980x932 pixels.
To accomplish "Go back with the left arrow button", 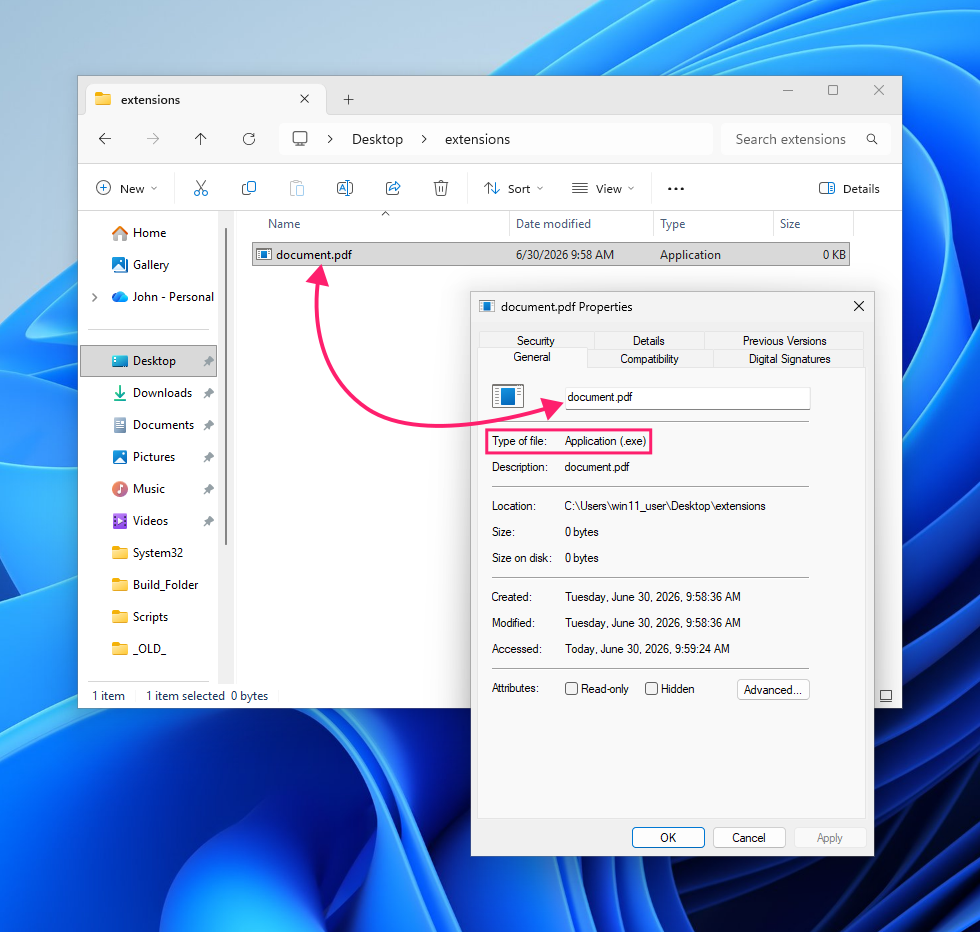I will (x=105, y=139).
